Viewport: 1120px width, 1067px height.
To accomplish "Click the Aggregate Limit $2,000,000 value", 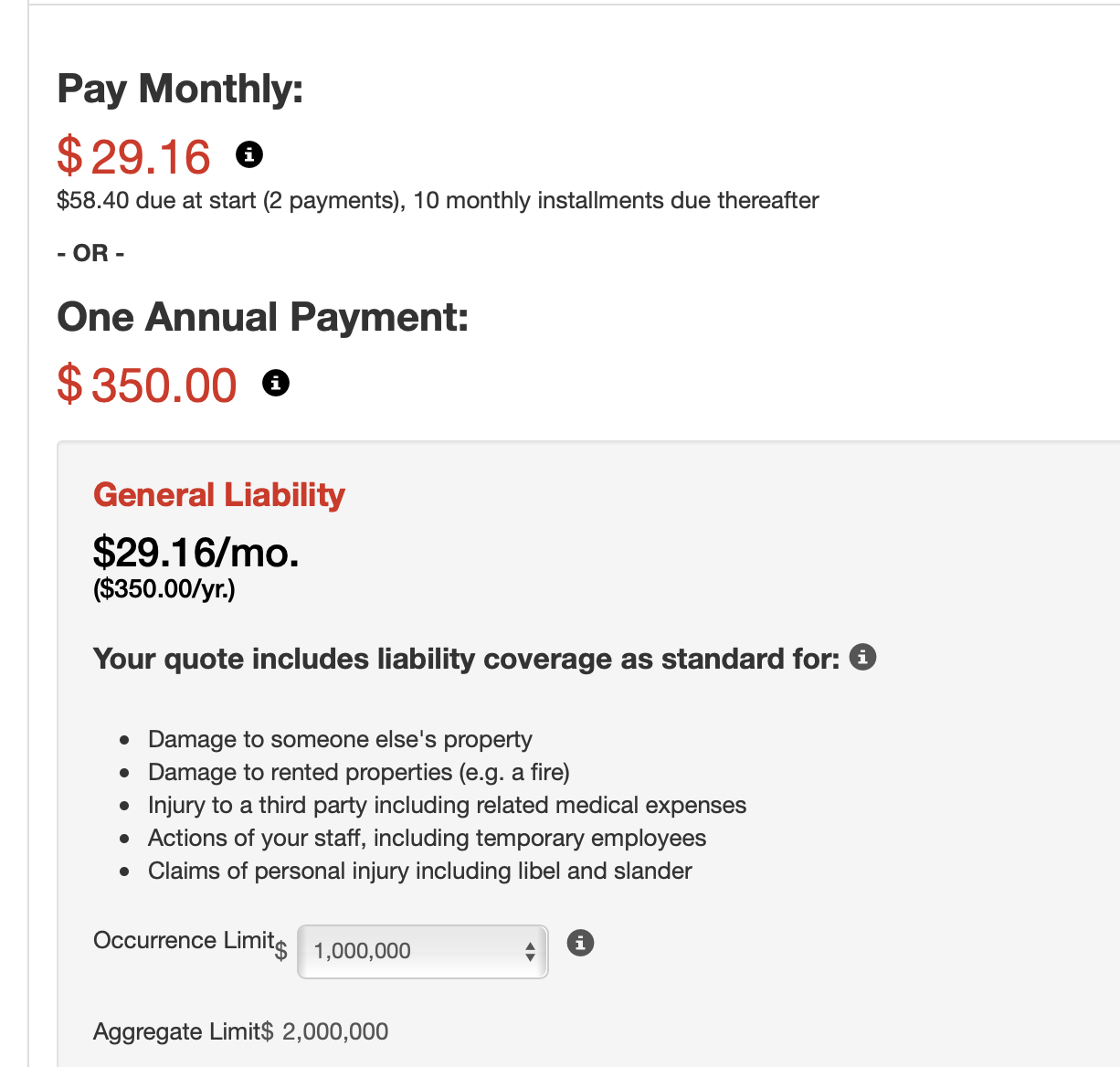I will tap(334, 1031).
